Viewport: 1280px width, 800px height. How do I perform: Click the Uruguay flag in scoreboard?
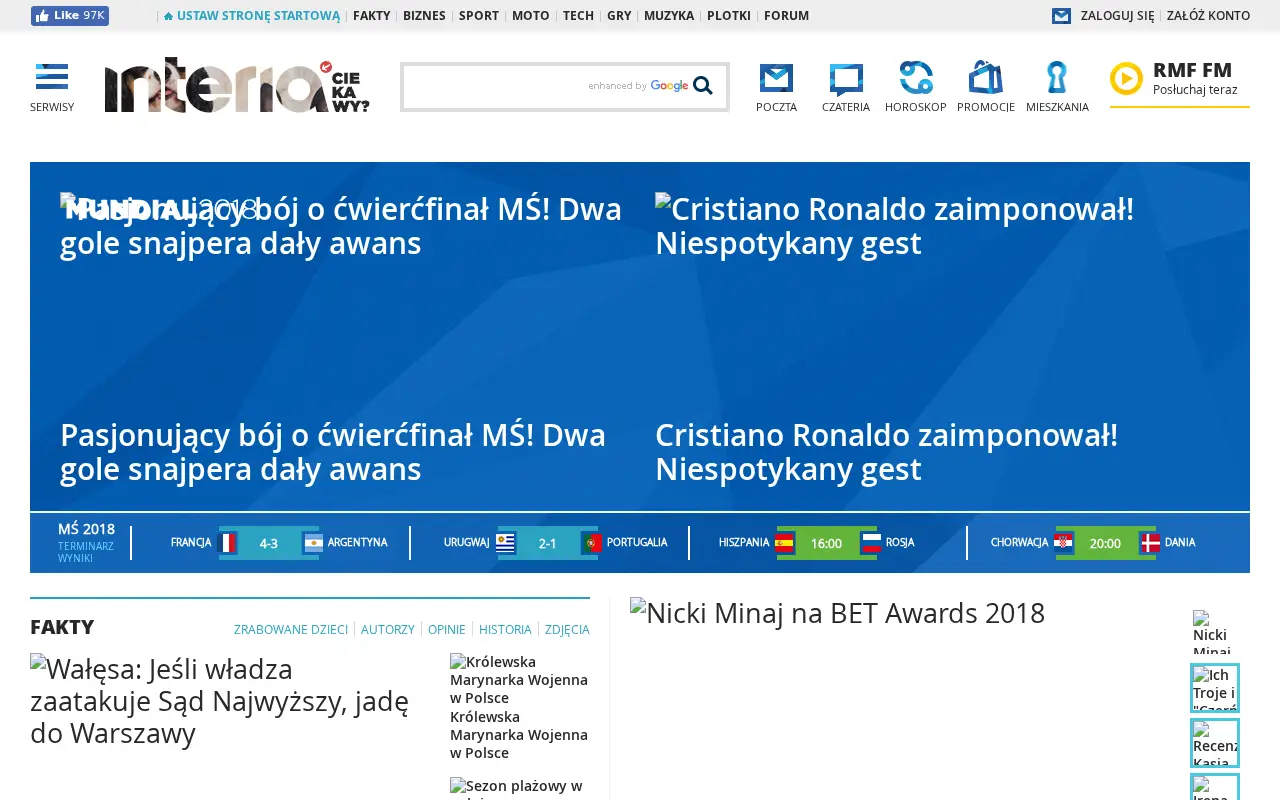click(505, 543)
